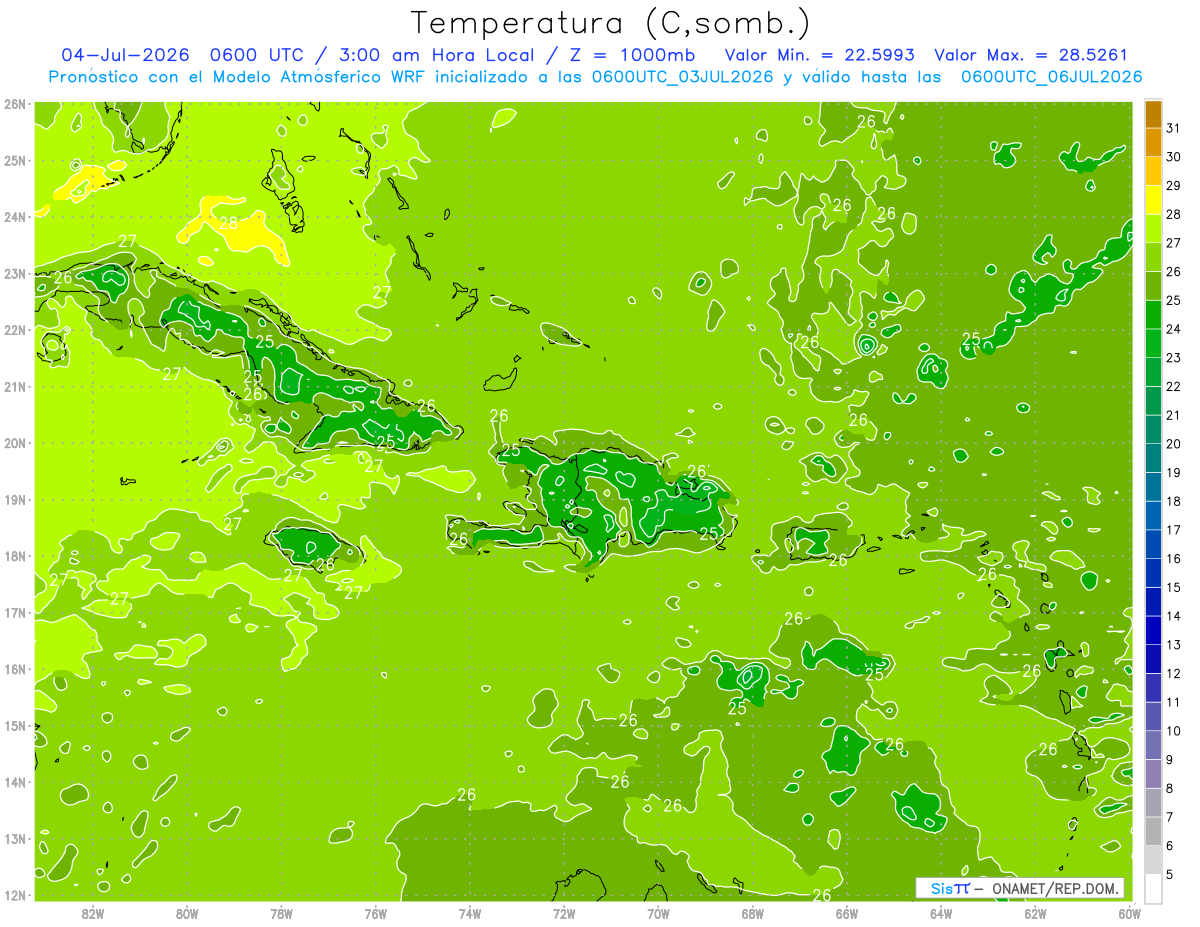Click the '12N' latitude axis label
Image resolution: width=1200 pixels, height=927 pixels.
pos(15,895)
